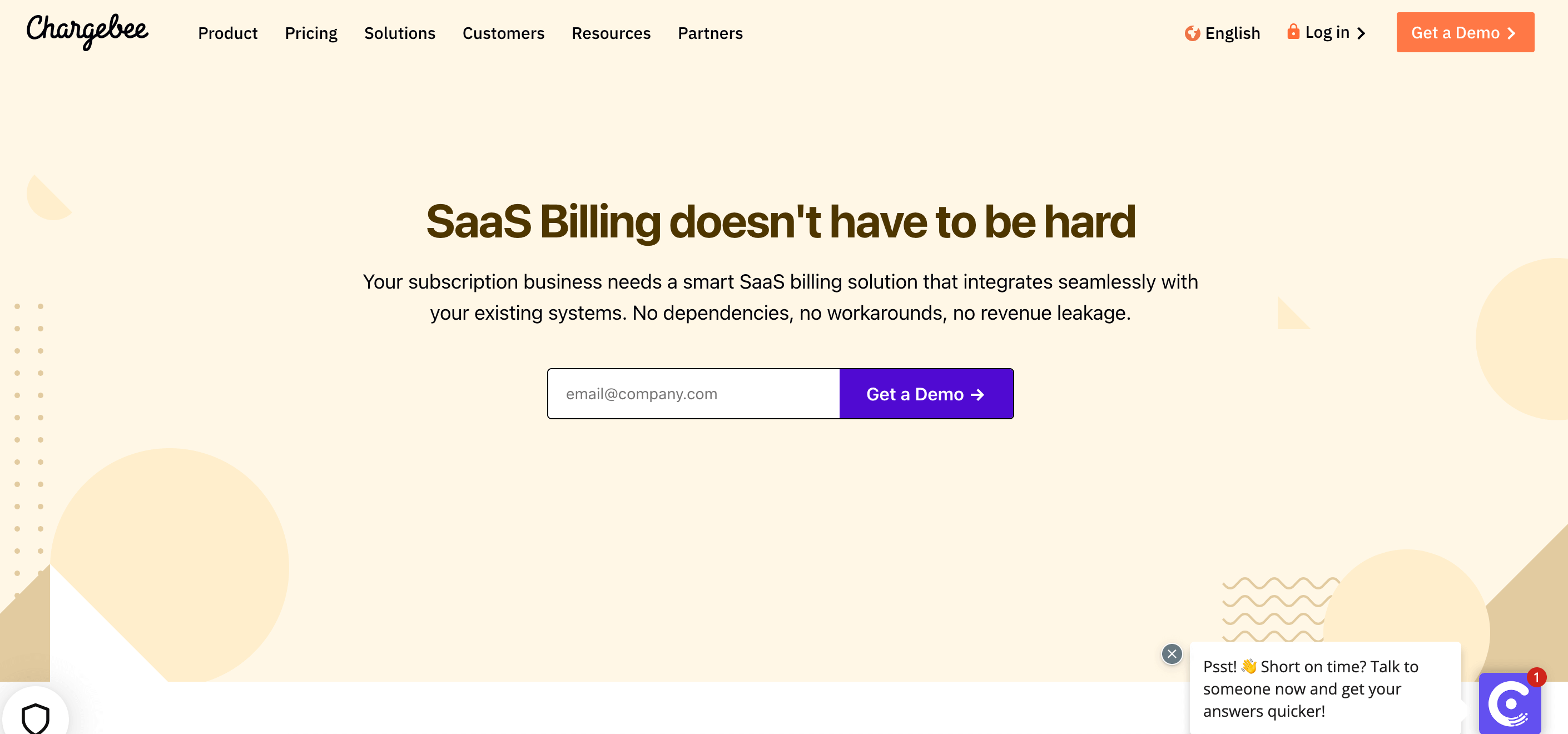This screenshot has height=734, width=1568.
Task: Open the Resources dropdown menu
Action: click(611, 33)
